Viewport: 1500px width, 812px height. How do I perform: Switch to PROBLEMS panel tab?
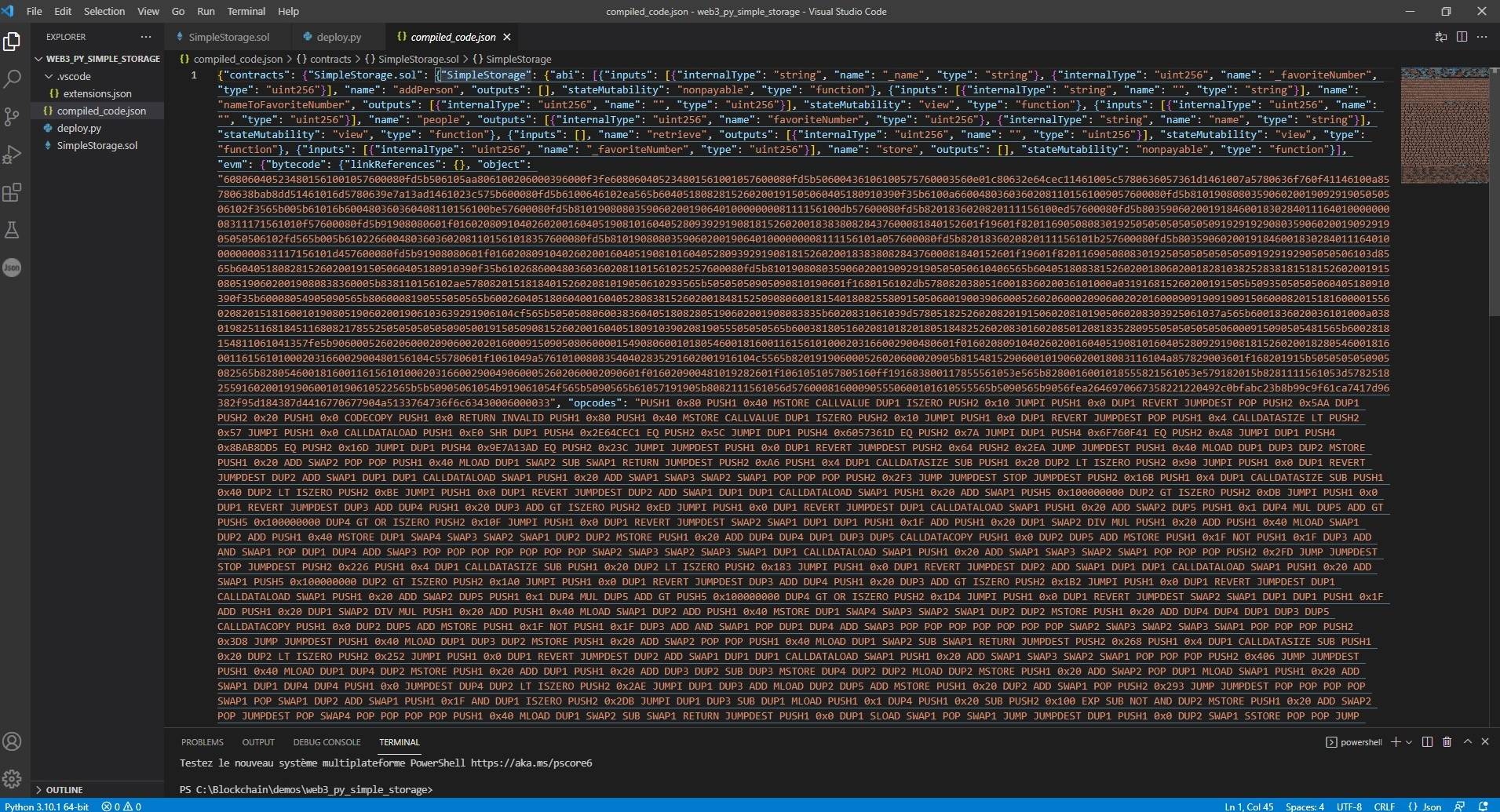(x=203, y=741)
